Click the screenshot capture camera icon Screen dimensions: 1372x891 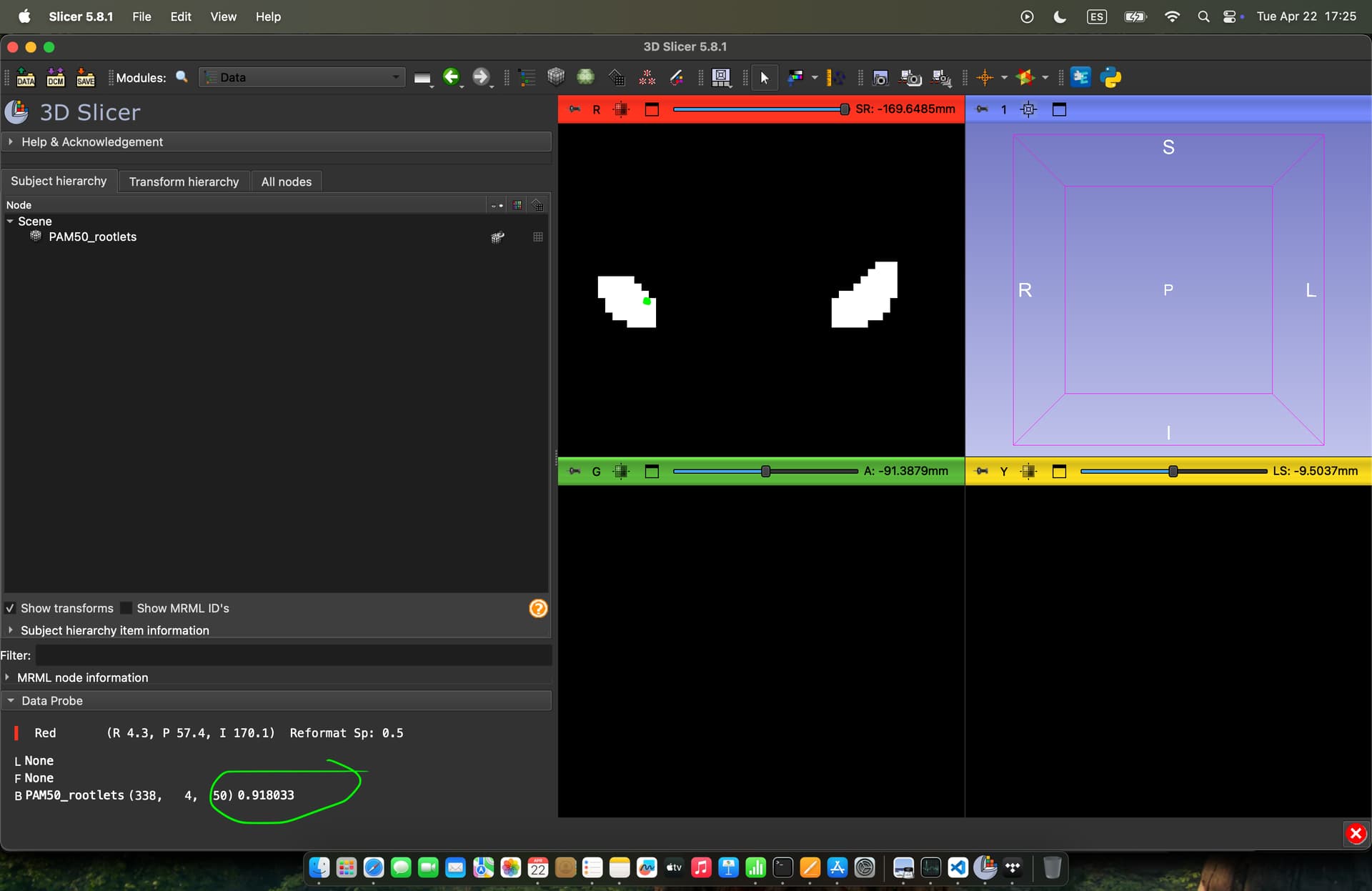pos(880,78)
